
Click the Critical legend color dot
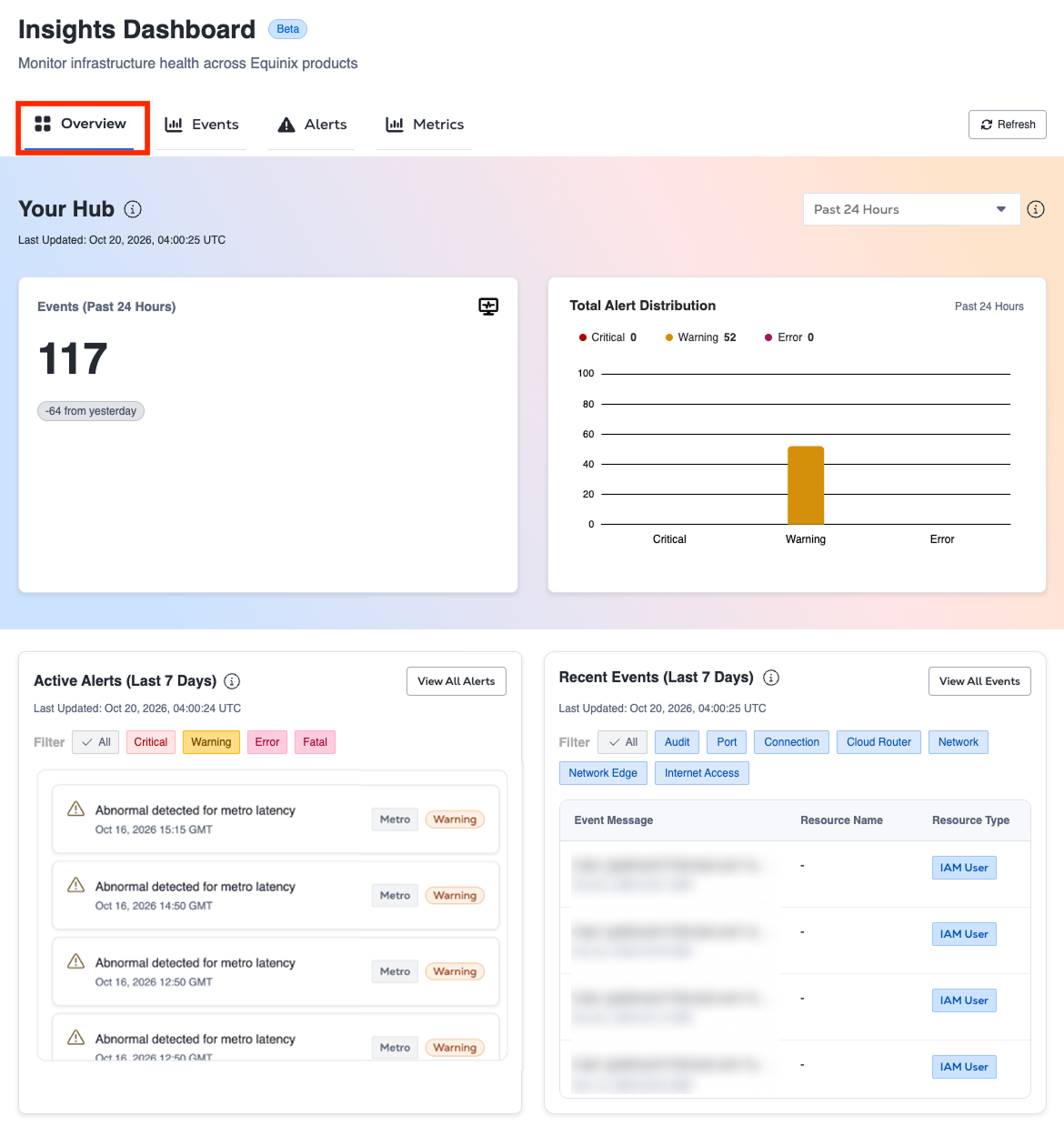coord(583,337)
